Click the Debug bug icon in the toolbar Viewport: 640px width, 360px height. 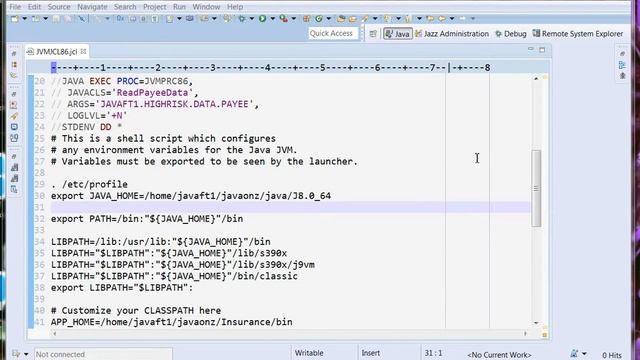(242, 19)
